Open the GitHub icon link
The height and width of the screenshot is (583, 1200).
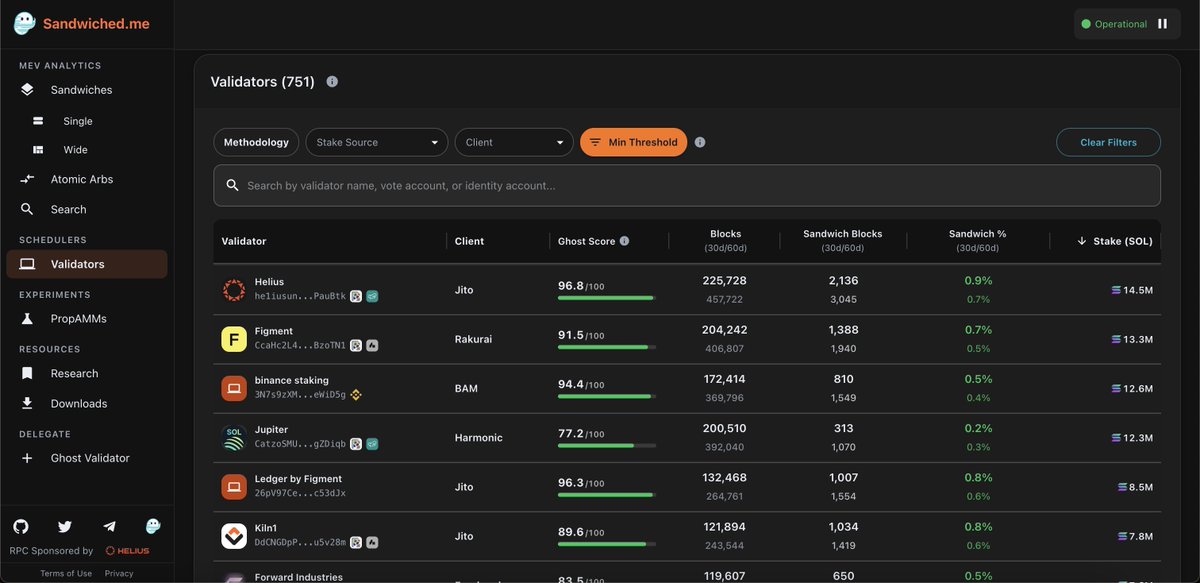pos(21,526)
